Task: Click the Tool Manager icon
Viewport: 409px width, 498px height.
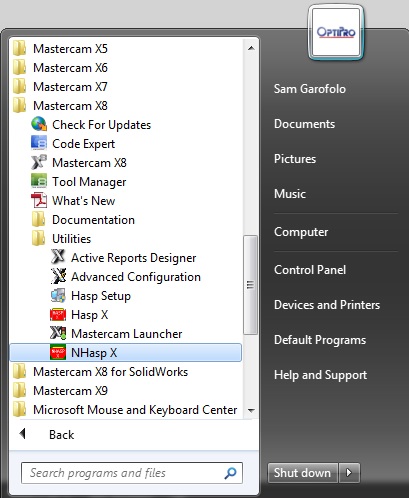Action: tap(39, 181)
